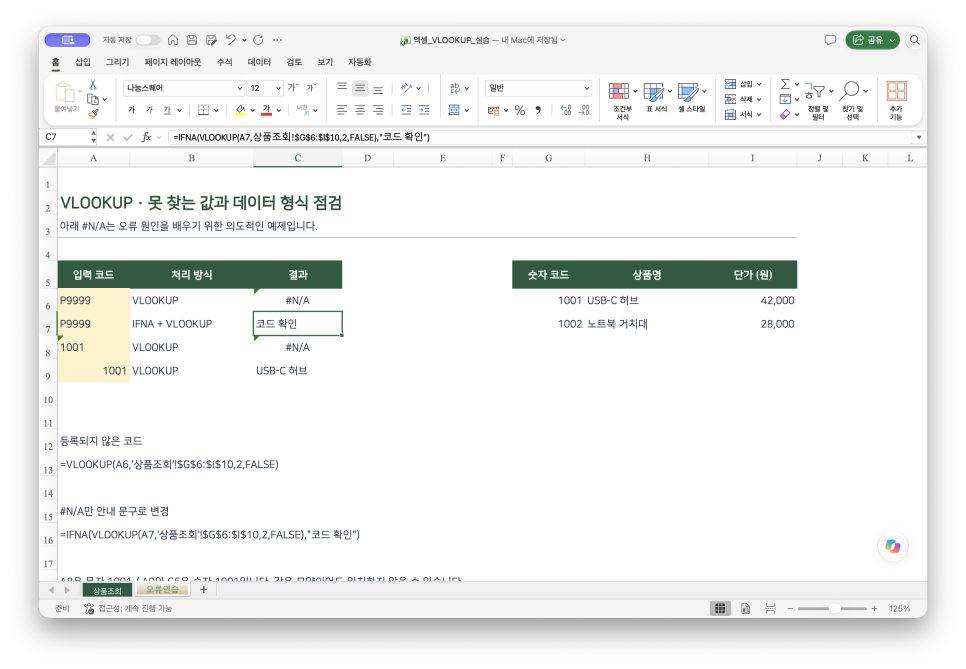Increase indent in the cell

click(x=424, y=110)
